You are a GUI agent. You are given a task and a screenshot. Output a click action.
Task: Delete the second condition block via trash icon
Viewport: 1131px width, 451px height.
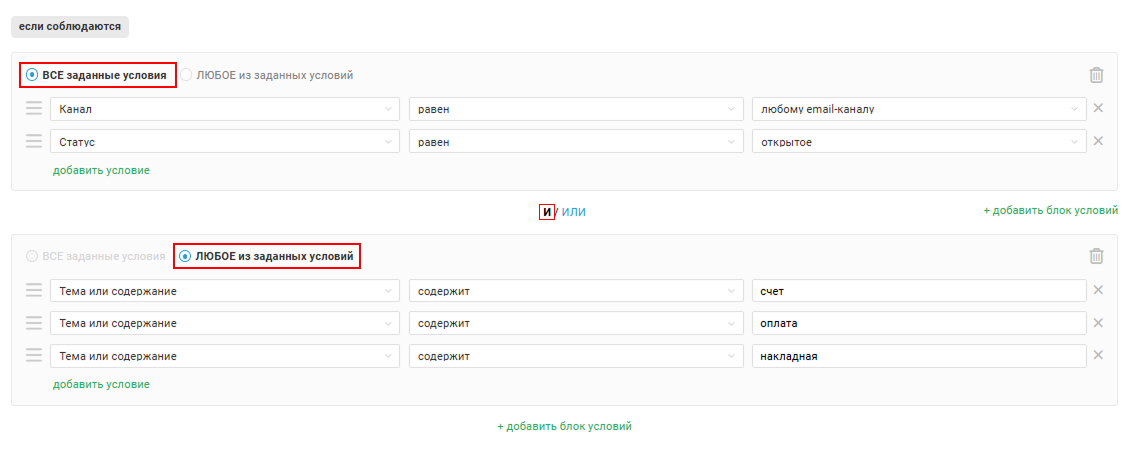pos(1096,256)
